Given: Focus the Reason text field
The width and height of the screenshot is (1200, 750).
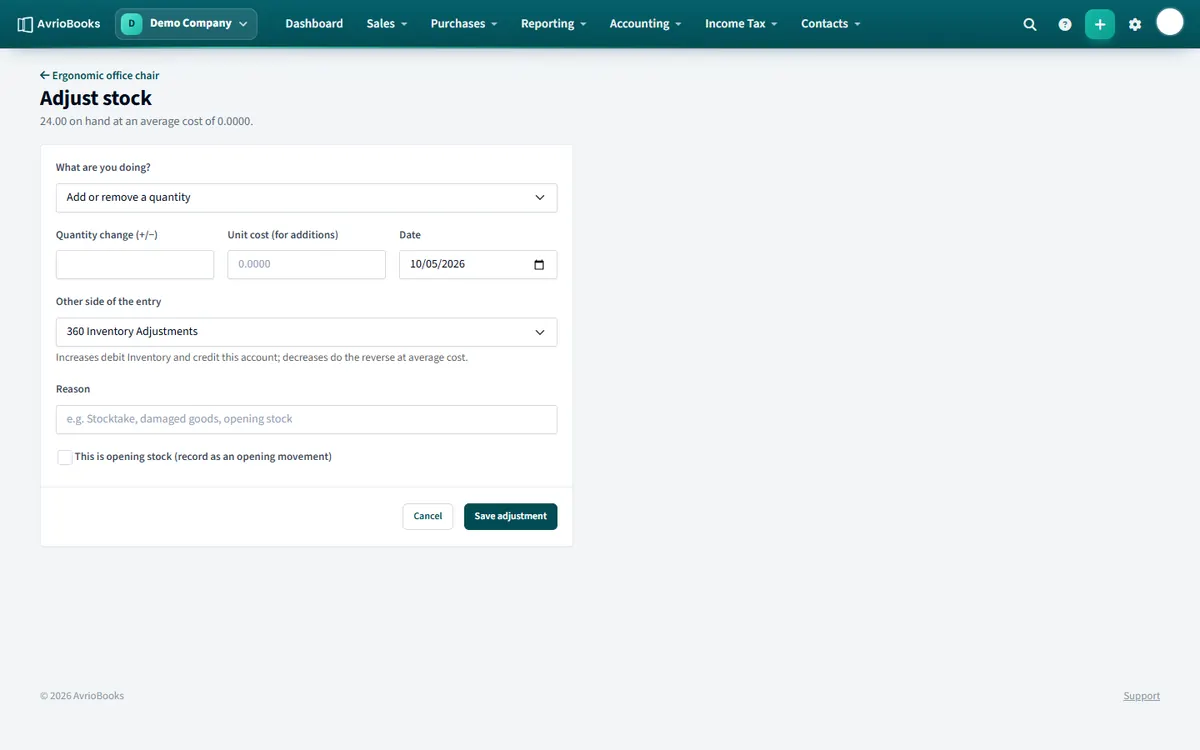Looking at the screenshot, I should coord(306,420).
